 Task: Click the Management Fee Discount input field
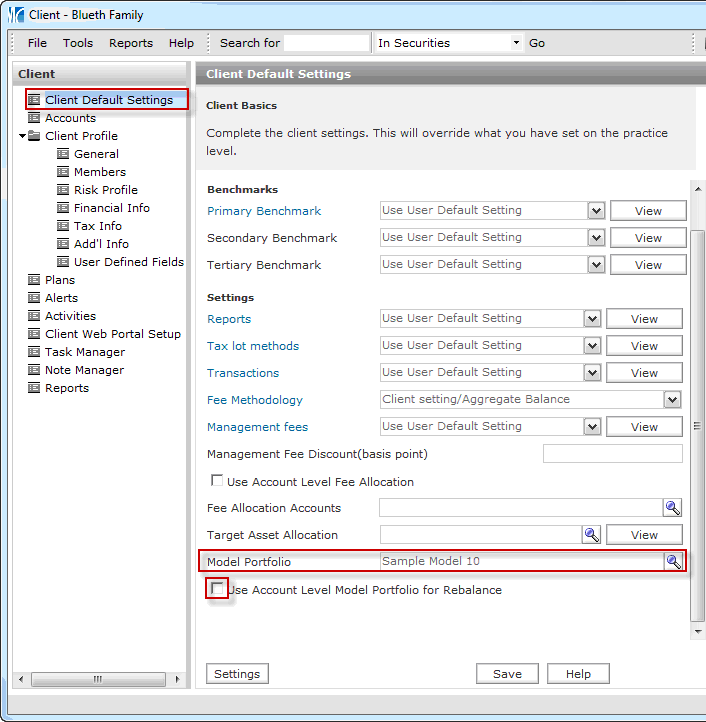(612, 454)
